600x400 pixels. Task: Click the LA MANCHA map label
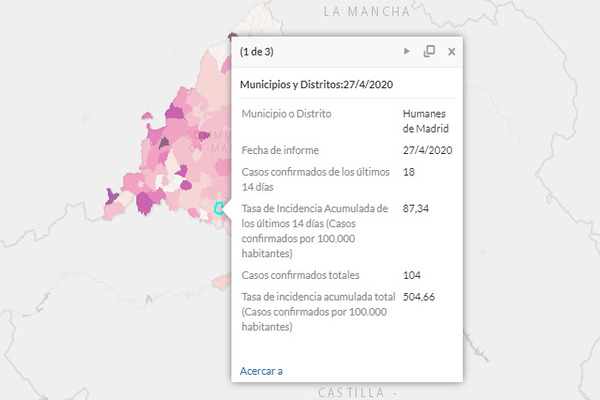[x=367, y=11]
